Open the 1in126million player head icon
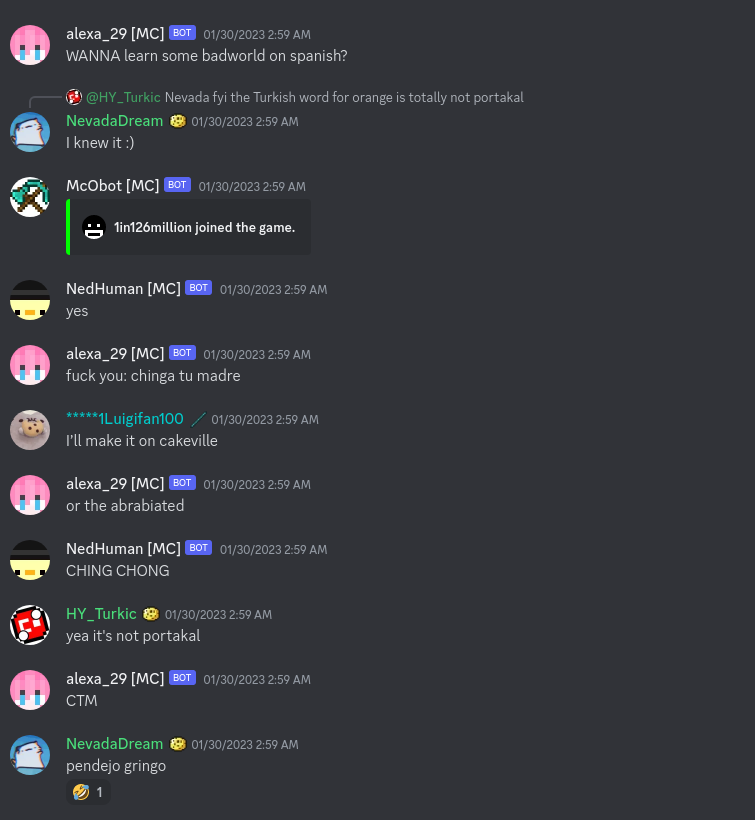This screenshot has width=755, height=820. 94,227
